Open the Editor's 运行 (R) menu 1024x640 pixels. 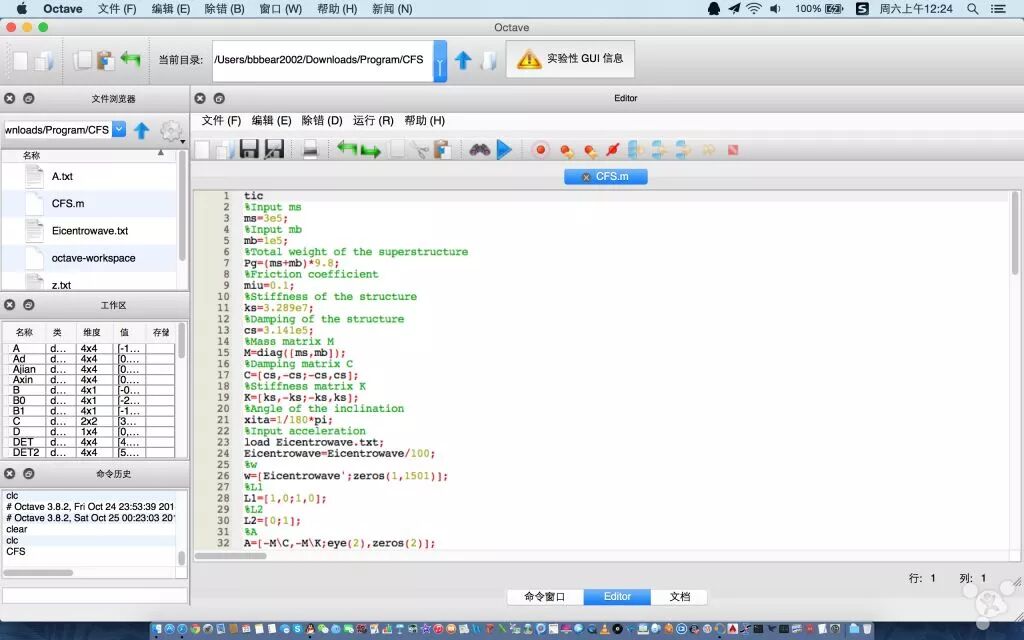pyautogui.click(x=373, y=121)
